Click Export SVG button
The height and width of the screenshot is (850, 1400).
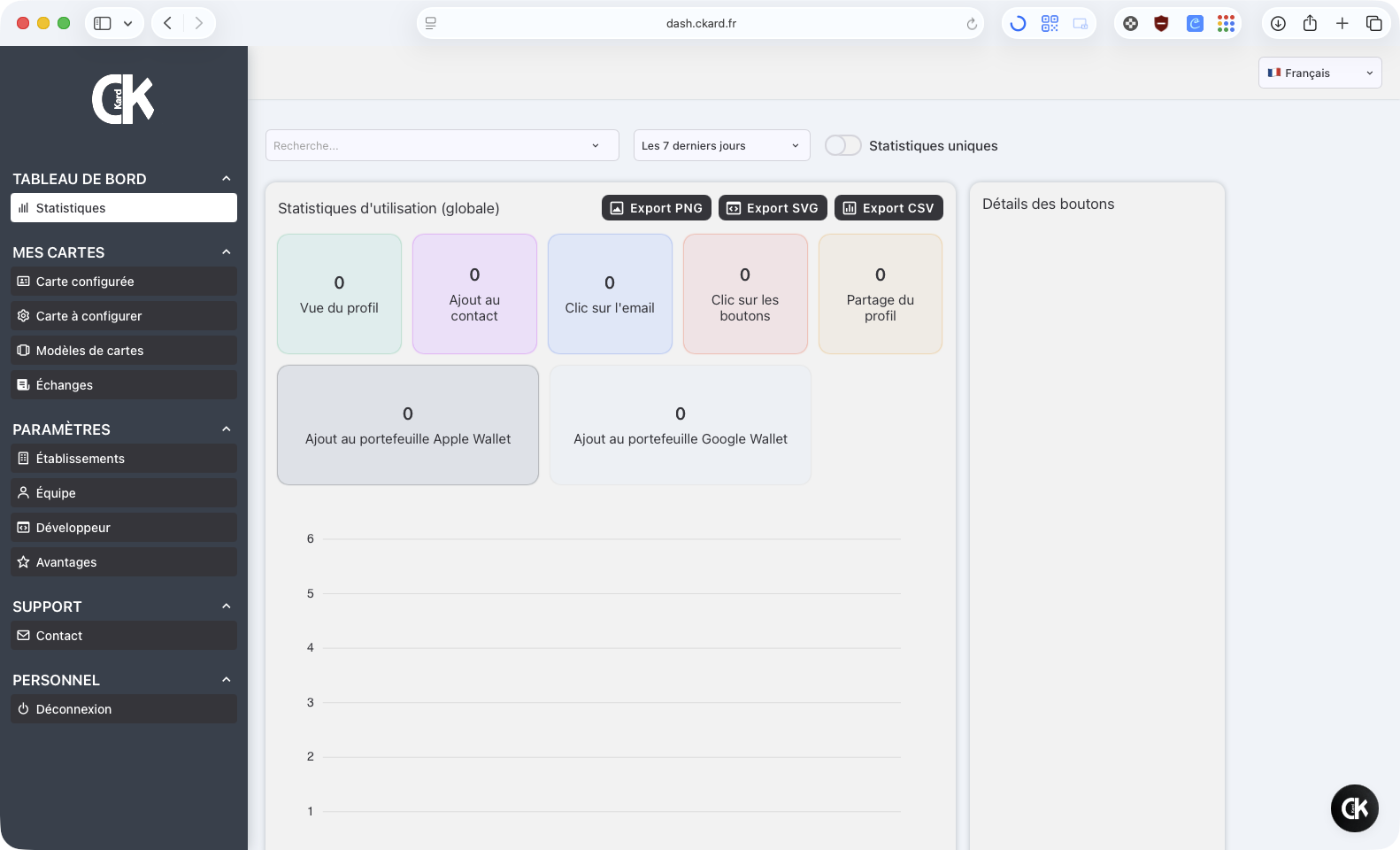click(773, 208)
